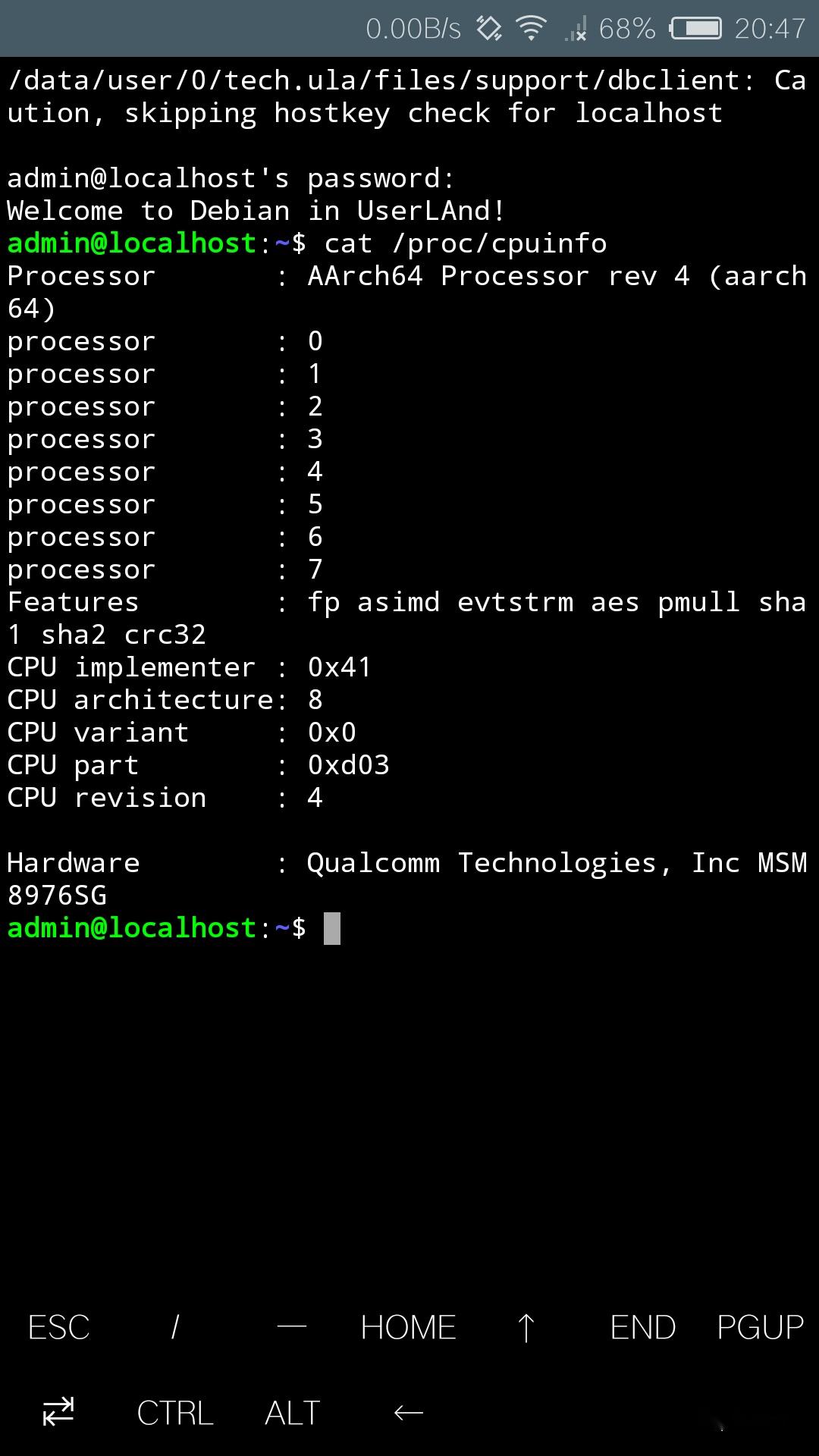Tap the 20:47 clock in the status bar
Screen dimensions: 819x1456
770,29
